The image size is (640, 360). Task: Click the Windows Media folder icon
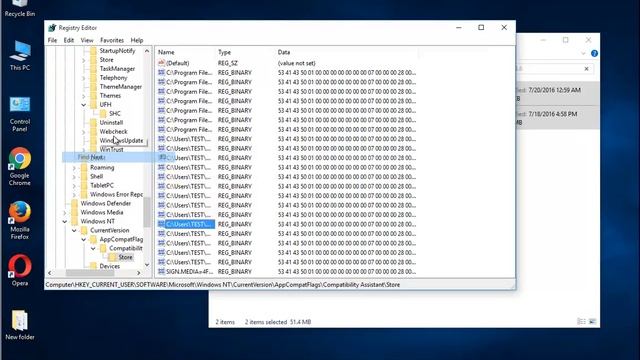coord(74,212)
